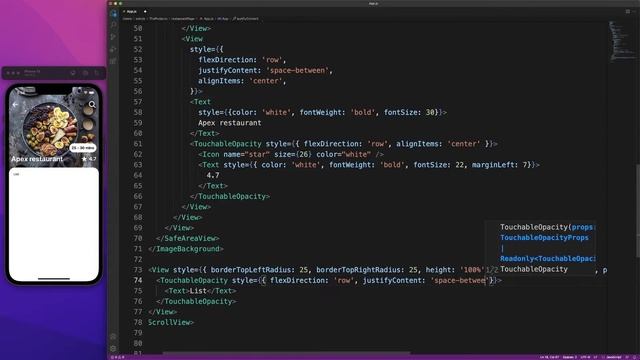
Task: Tap the back arrow in the simulator app
Action: [16, 104]
